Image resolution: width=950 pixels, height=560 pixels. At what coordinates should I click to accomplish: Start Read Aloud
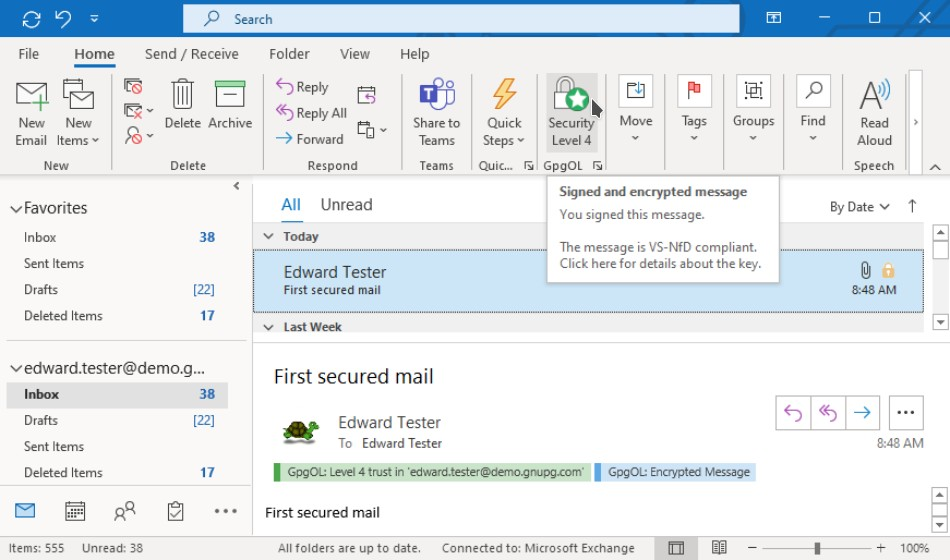pyautogui.click(x=874, y=113)
